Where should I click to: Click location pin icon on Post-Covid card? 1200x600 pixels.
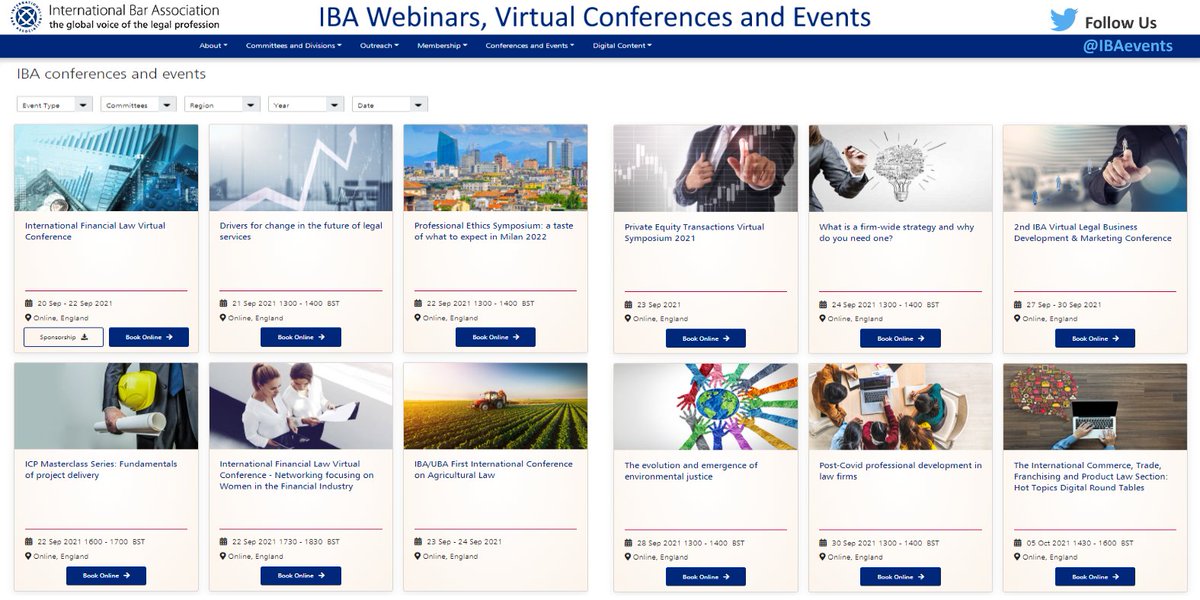tap(823, 557)
